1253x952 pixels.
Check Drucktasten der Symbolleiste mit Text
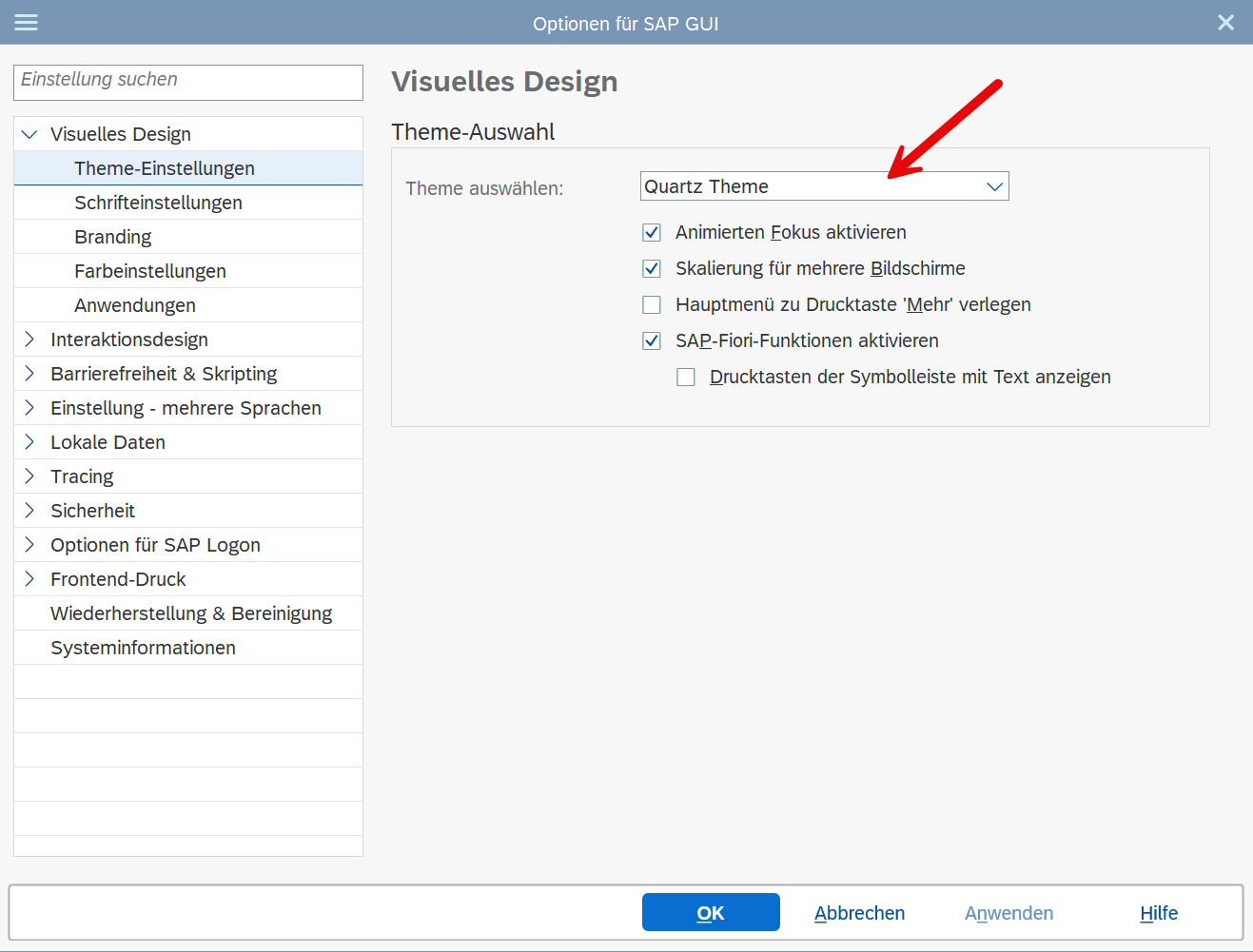(686, 377)
